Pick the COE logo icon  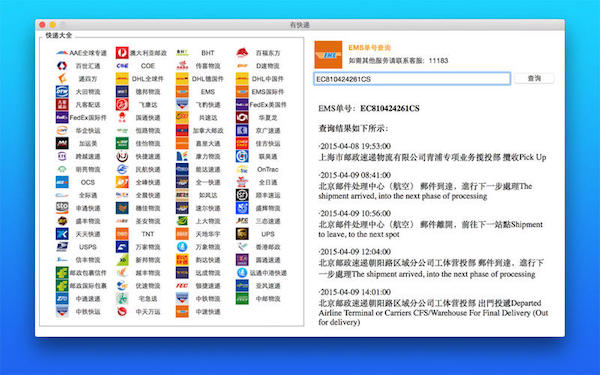(x=122, y=66)
